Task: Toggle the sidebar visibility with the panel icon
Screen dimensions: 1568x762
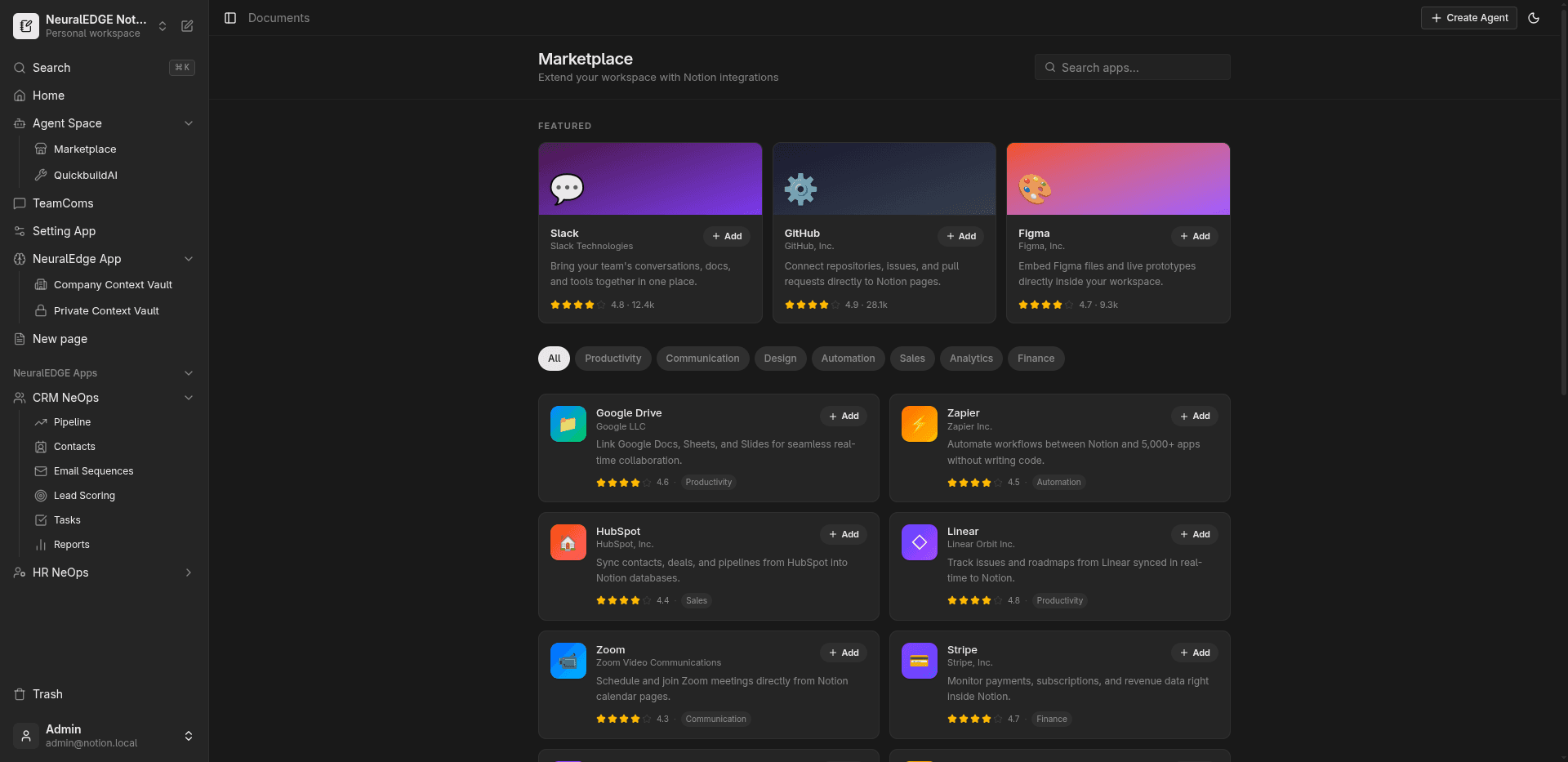Action: pos(229,17)
